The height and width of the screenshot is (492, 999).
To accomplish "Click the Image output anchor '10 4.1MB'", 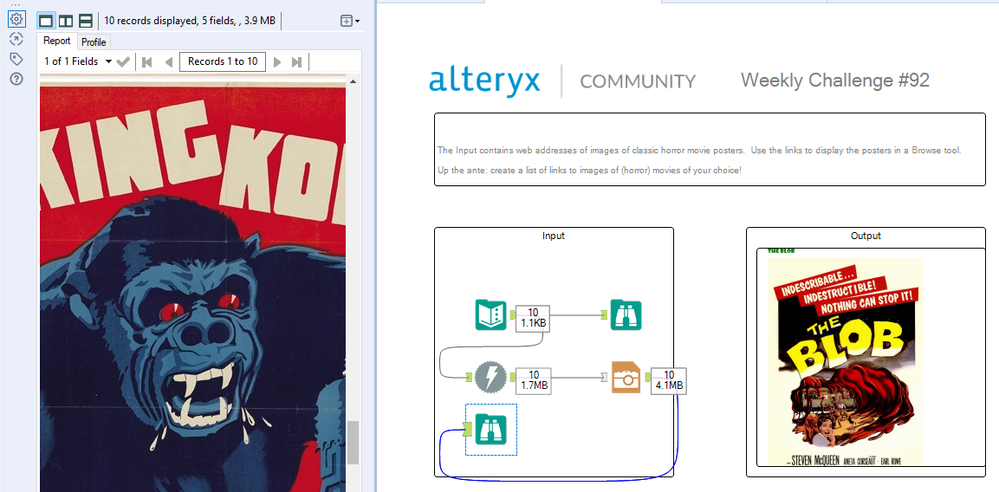I will click(x=669, y=380).
